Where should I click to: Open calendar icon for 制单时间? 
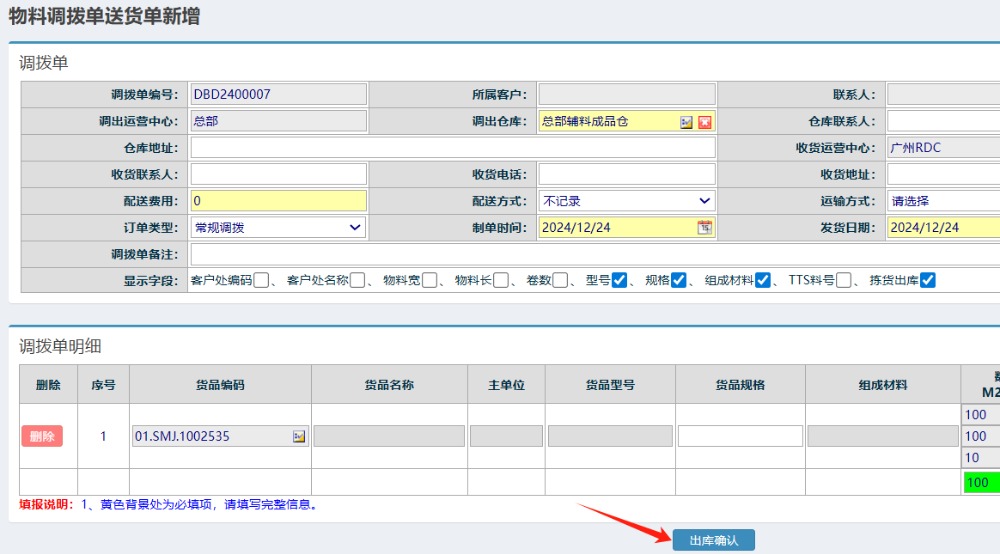pos(704,228)
